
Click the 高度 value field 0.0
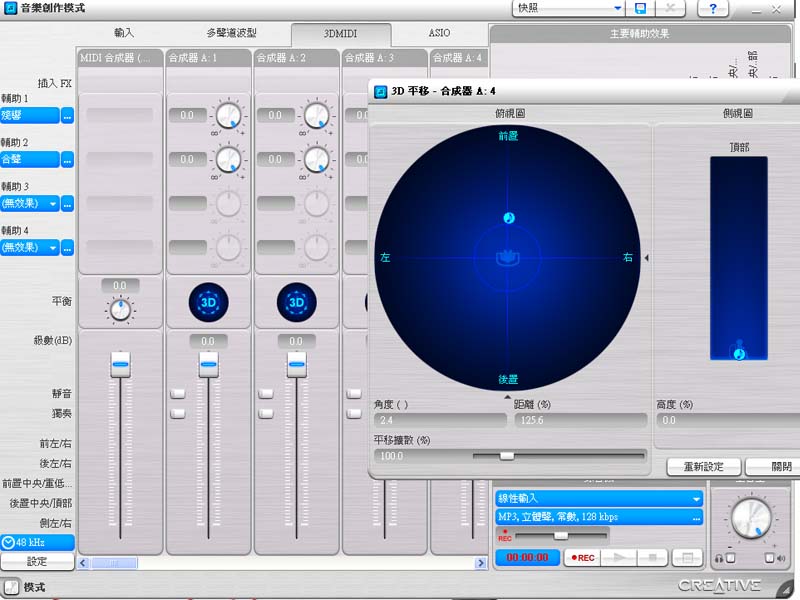pyautogui.click(x=728, y=420)
